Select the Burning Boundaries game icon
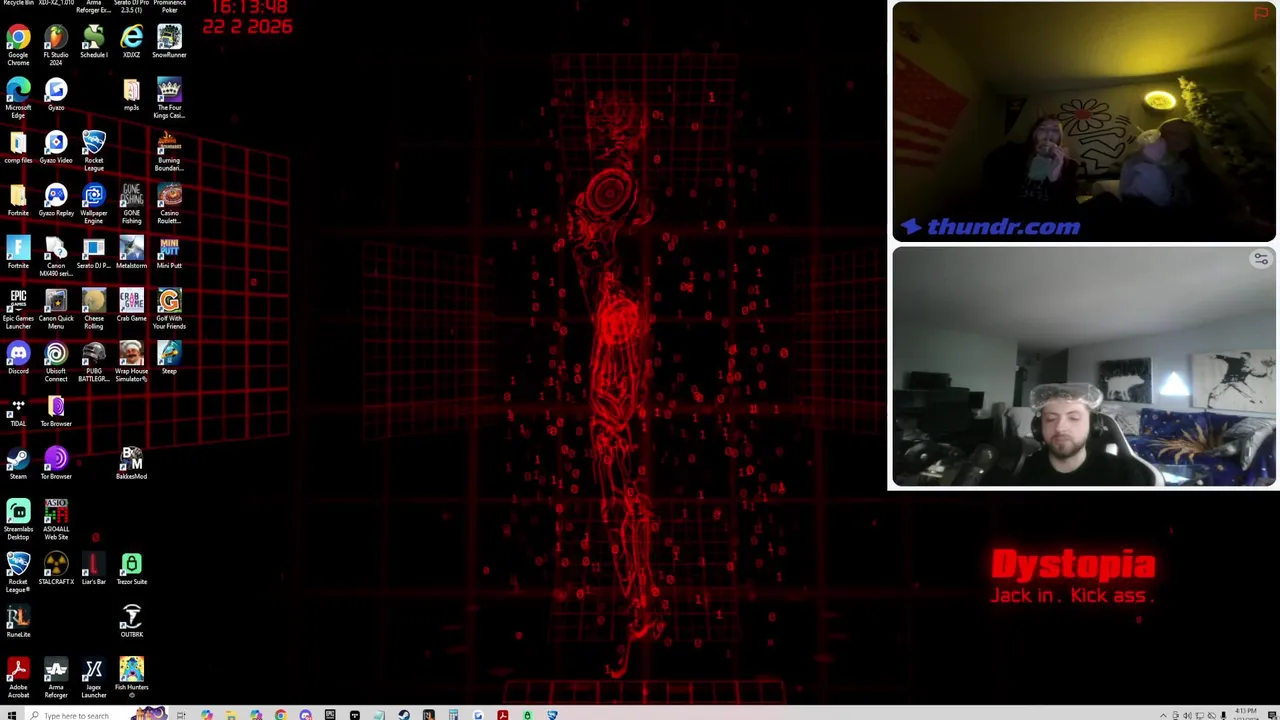 [169, 151]
